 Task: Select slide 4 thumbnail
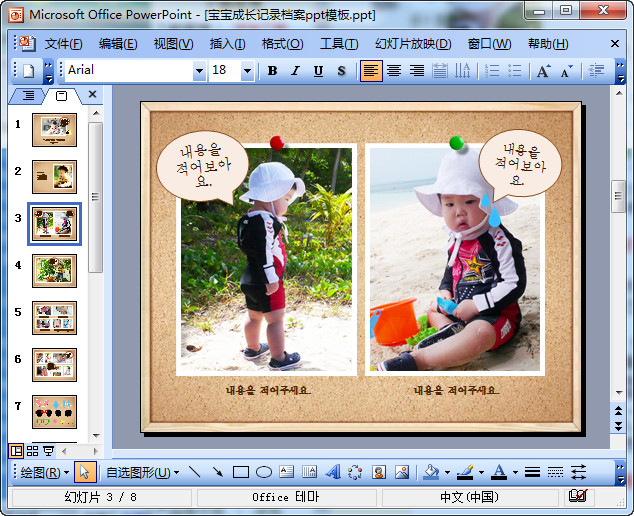coord(54,271)
